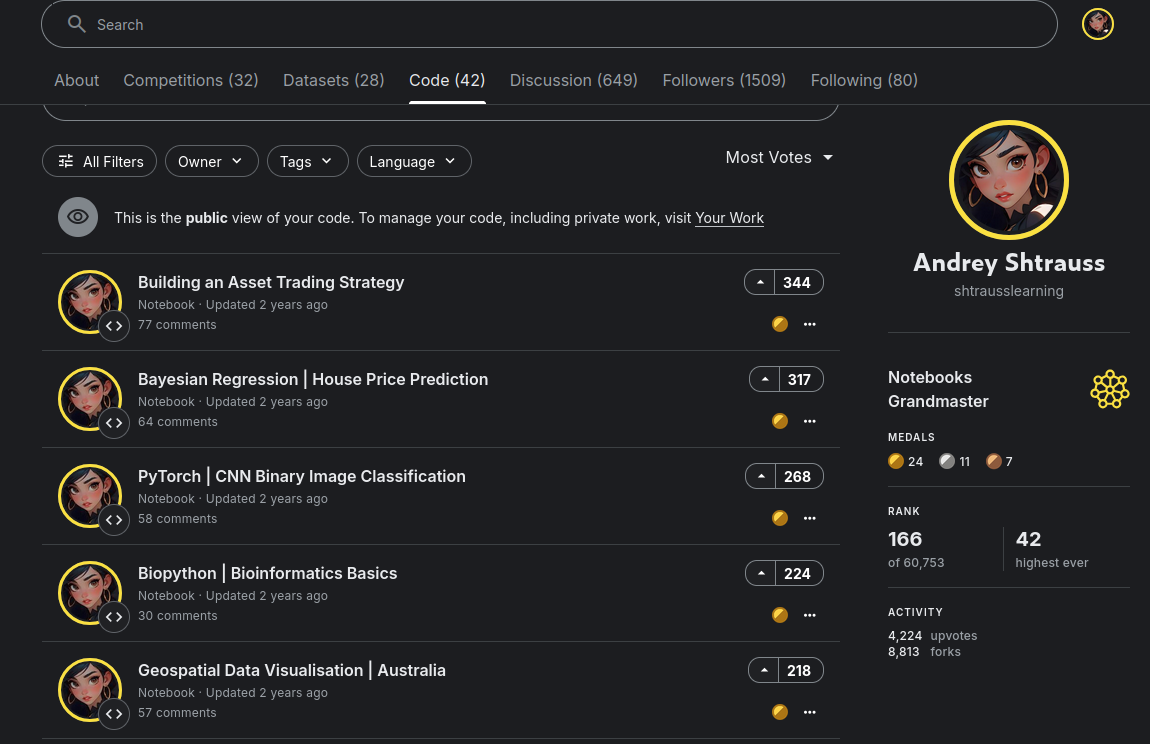The height and width of the screenshot is (744, 1150).
Task: Open the Followers (1509) tab
Action: pyautogui.click(x=724, y=80)
